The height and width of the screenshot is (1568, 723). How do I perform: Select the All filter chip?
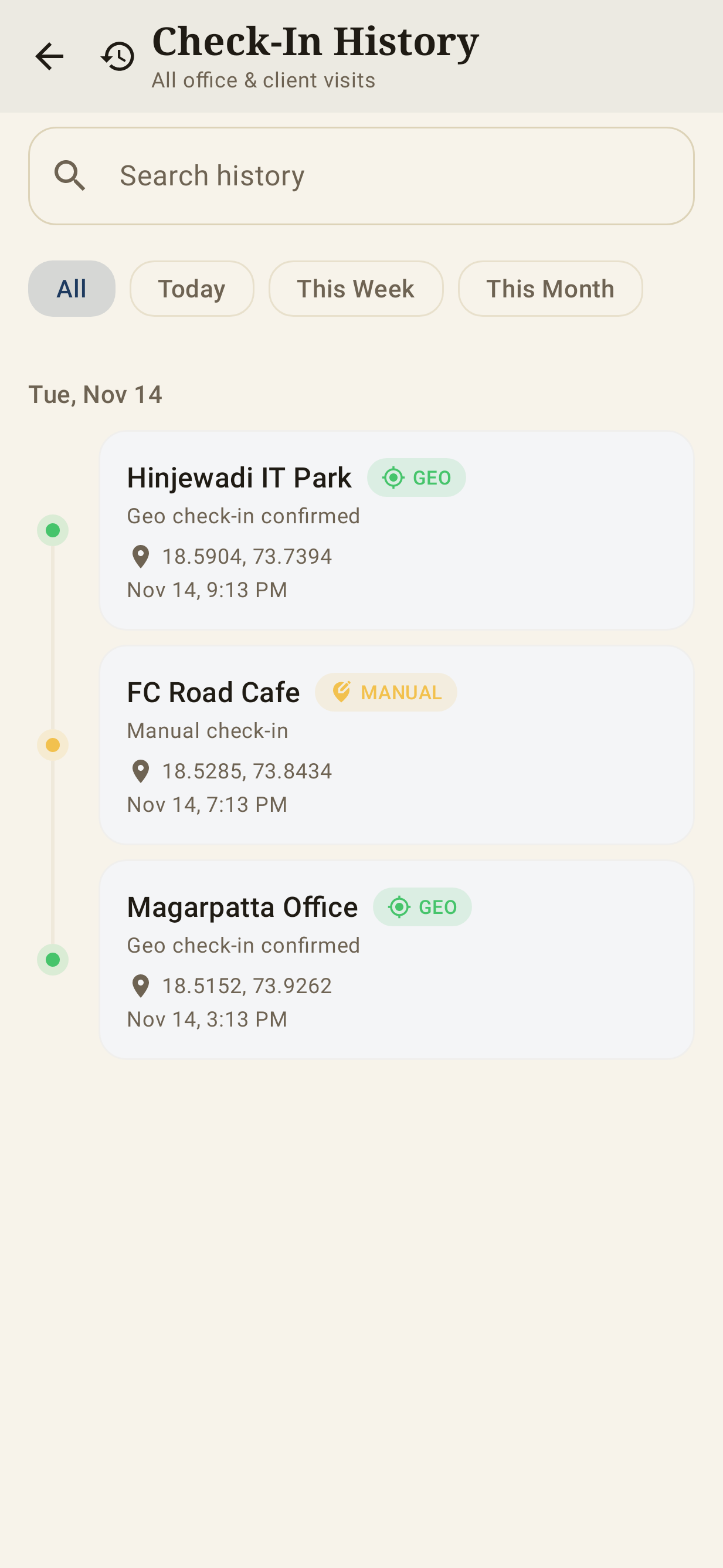coord(72,289)
